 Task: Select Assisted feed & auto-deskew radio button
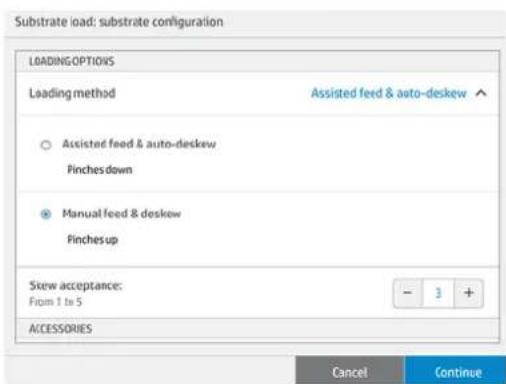(x=46, y=145)
